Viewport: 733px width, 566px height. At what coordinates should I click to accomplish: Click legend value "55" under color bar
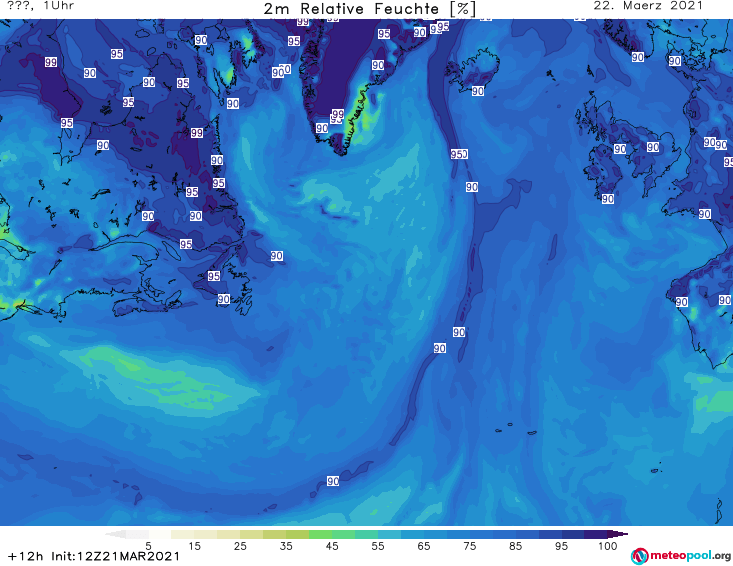click(377, 546)
